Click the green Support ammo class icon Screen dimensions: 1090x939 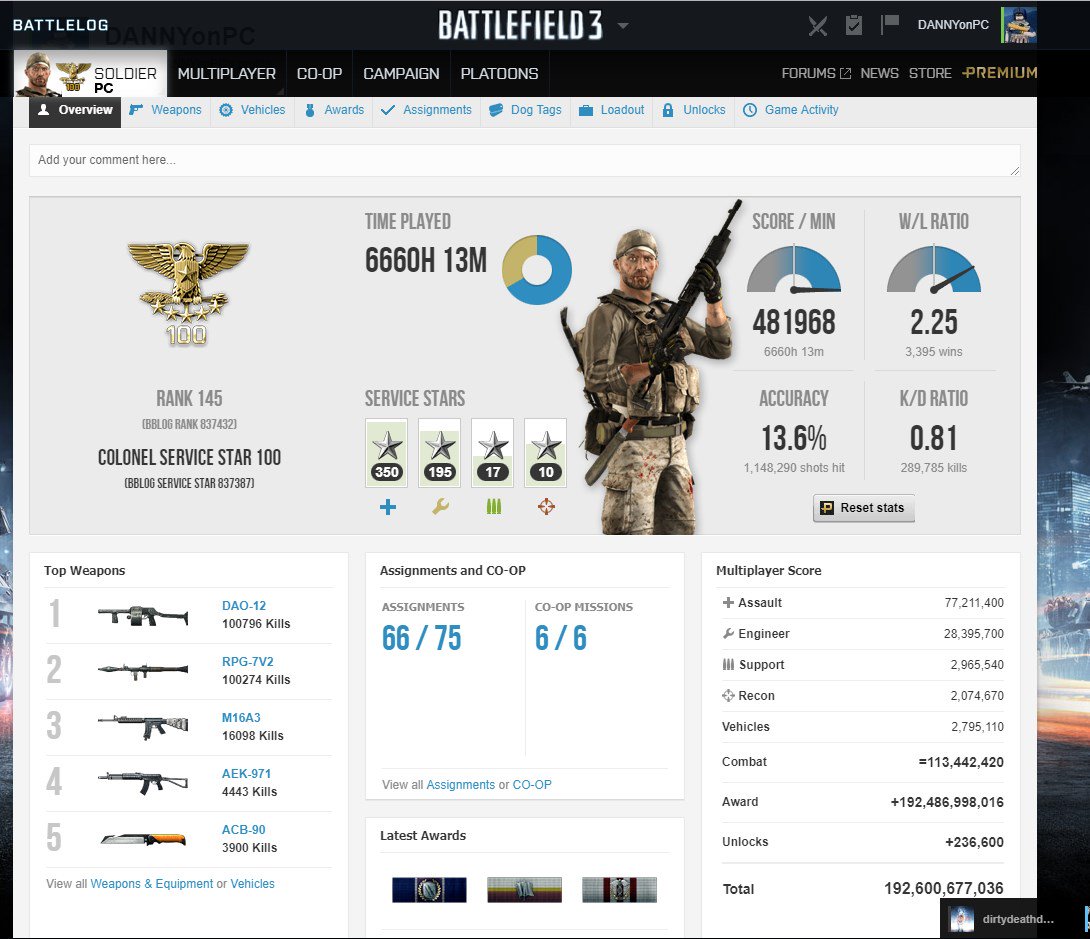(x=494, y=507)
